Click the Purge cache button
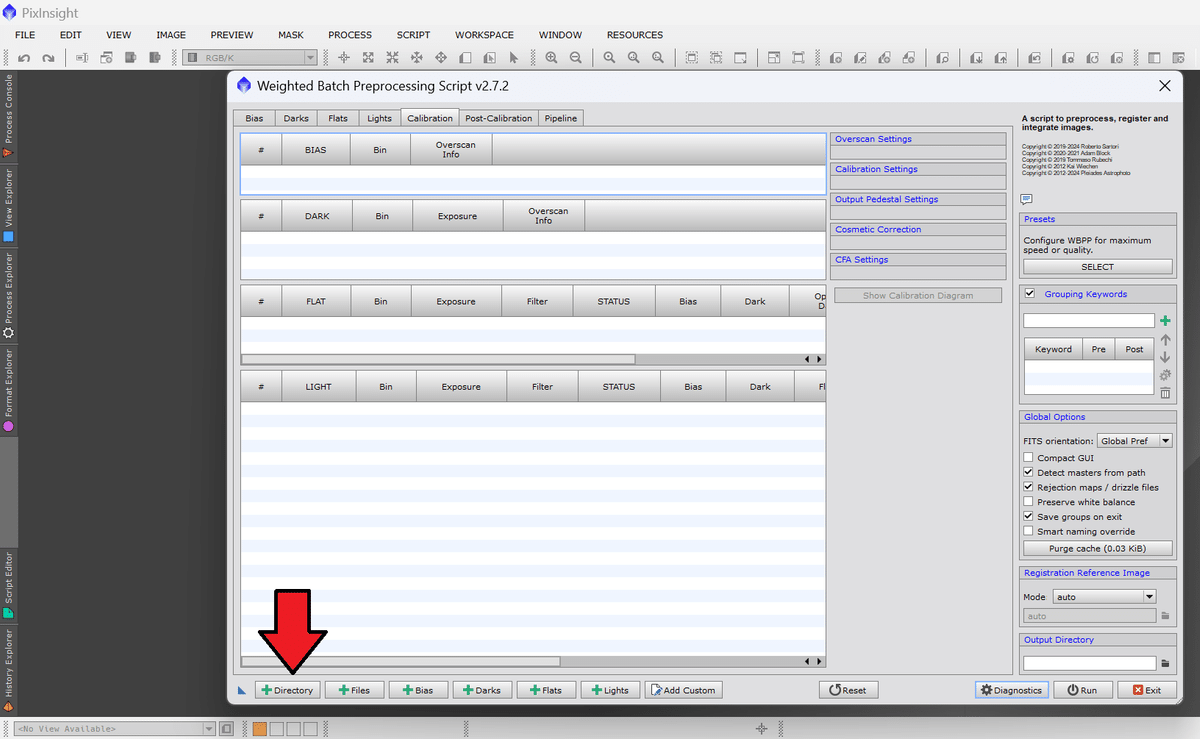Image resolution: width=1200 pixels, height=739 pixels. (x=1097, y=548)
